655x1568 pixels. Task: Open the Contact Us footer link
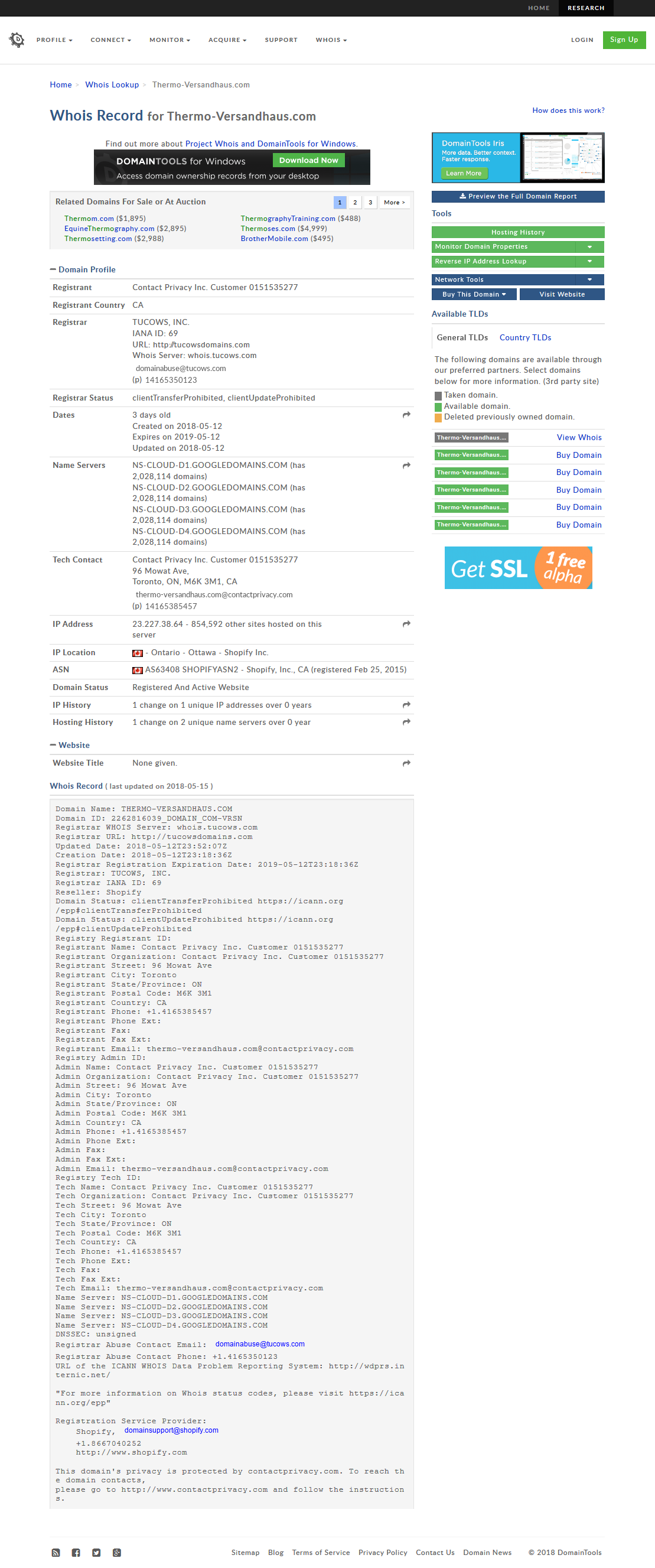[x=435, y=1553]
